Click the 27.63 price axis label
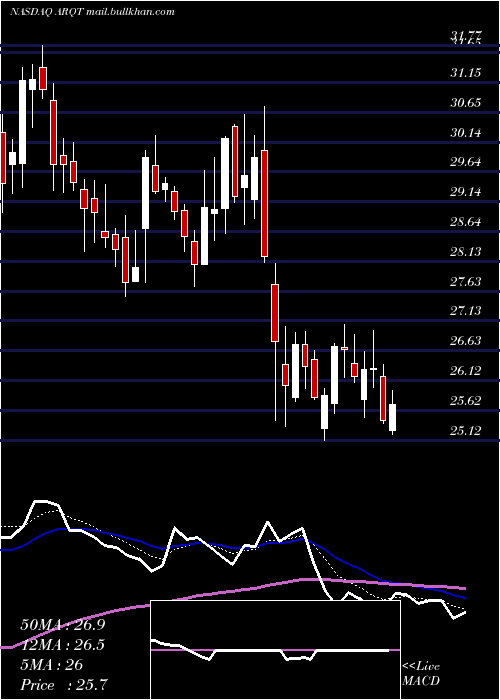Image resolution: width=500 pixels, height=700 pixels. click(466, 282)
